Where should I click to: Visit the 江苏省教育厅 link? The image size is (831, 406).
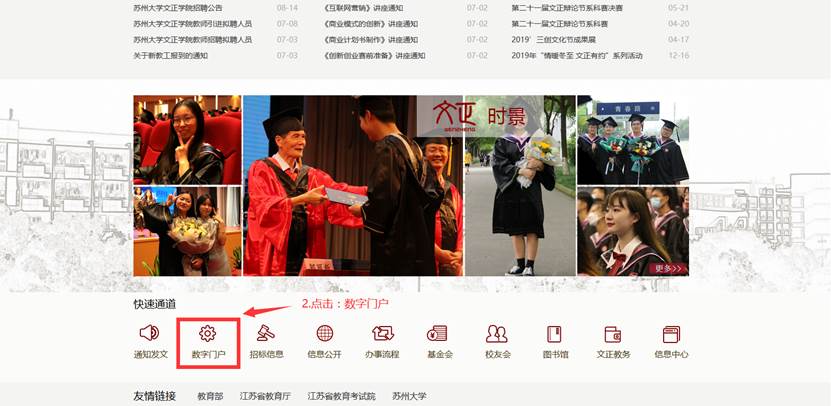[x=266, y=396]
